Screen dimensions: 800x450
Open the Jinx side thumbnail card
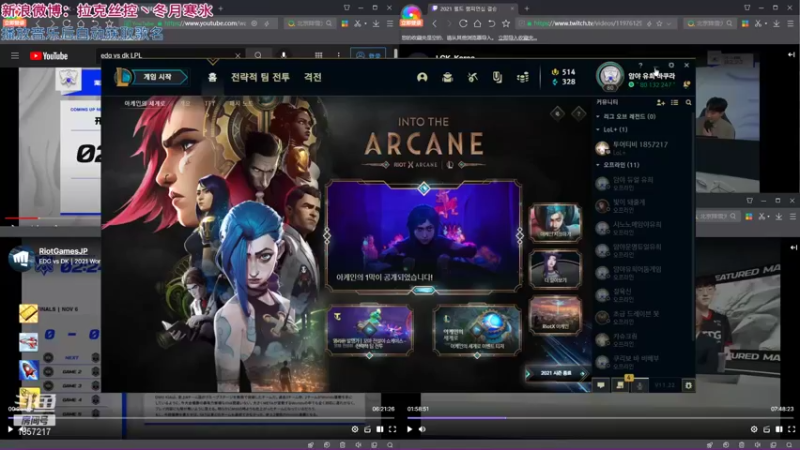pos(555,222)
